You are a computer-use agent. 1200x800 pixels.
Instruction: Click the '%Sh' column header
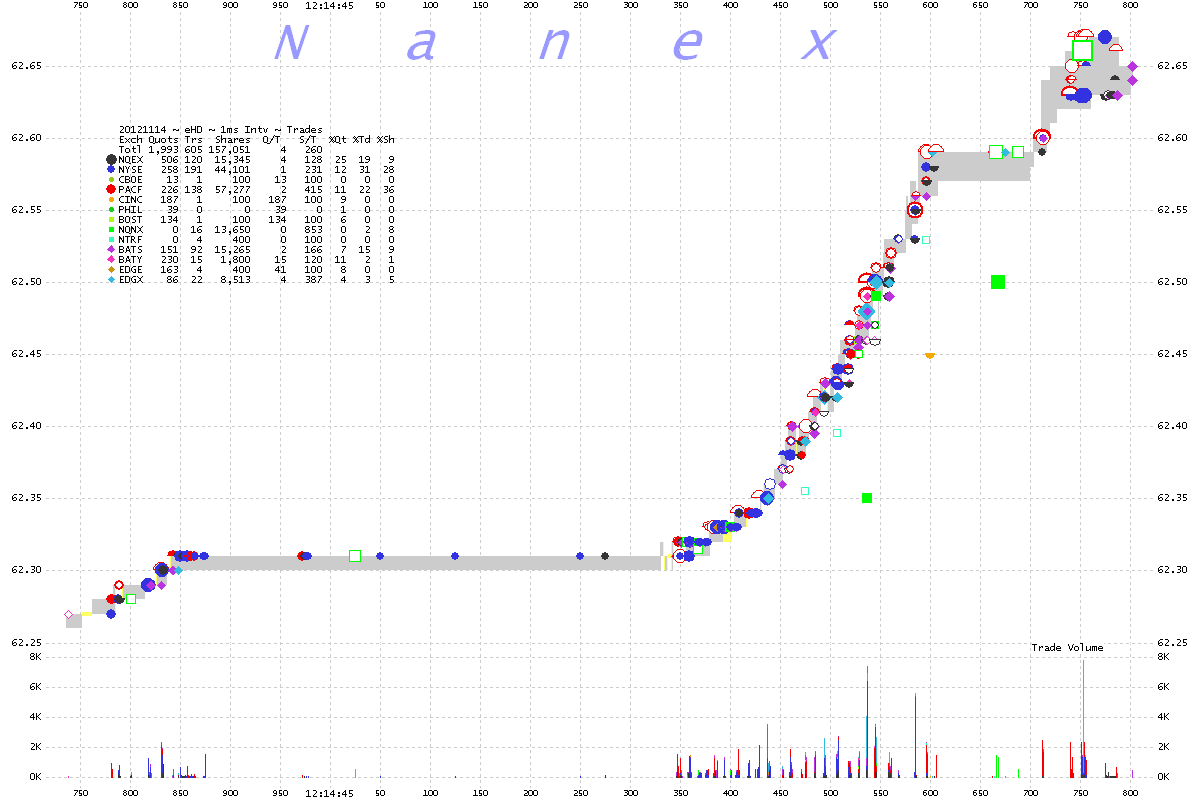coord(385,139)
